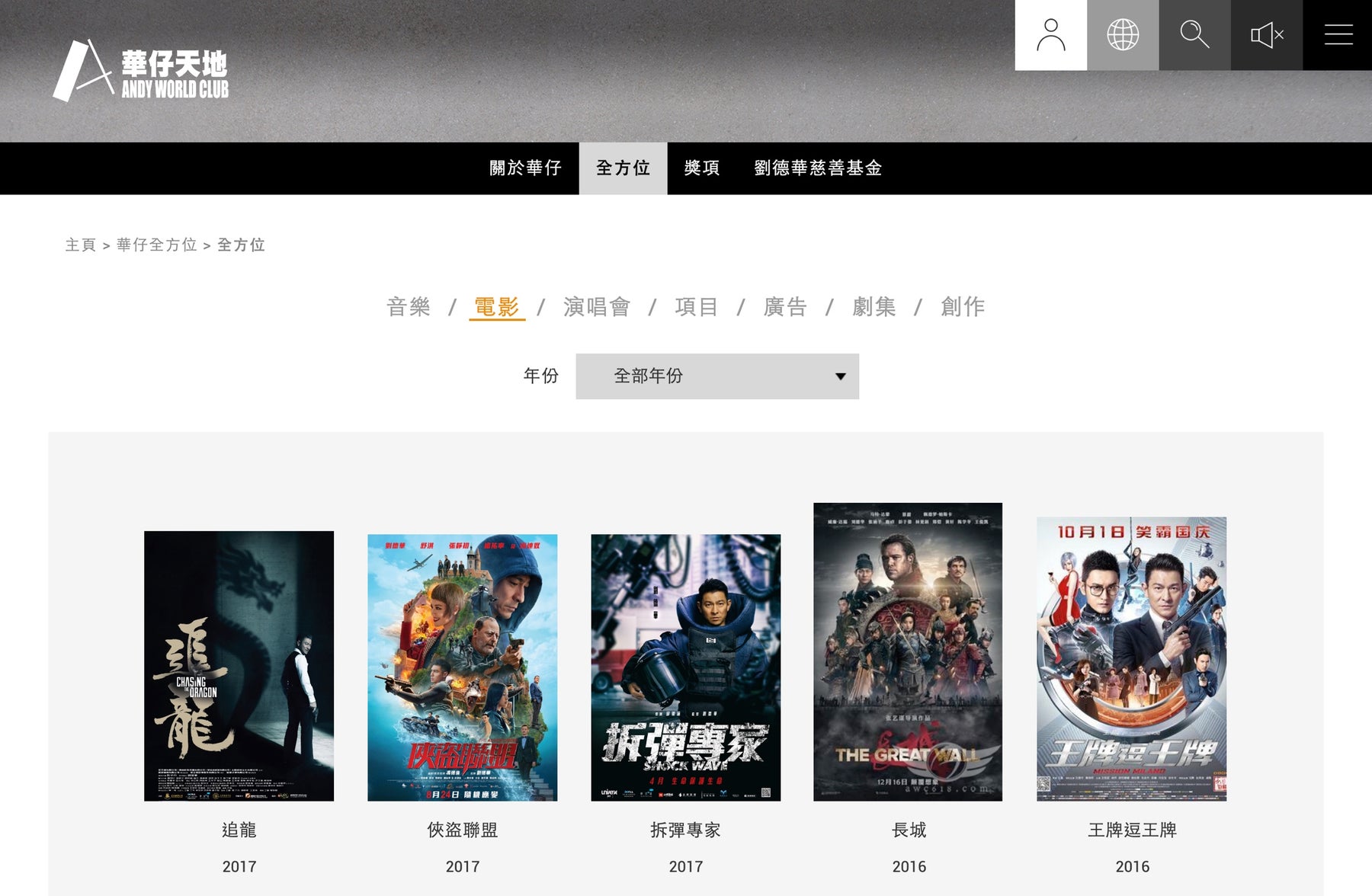Follow the 華仔全方位 breadcrumb link
This screenshot has width=1372, height=896.
click(x=156, y=245)
